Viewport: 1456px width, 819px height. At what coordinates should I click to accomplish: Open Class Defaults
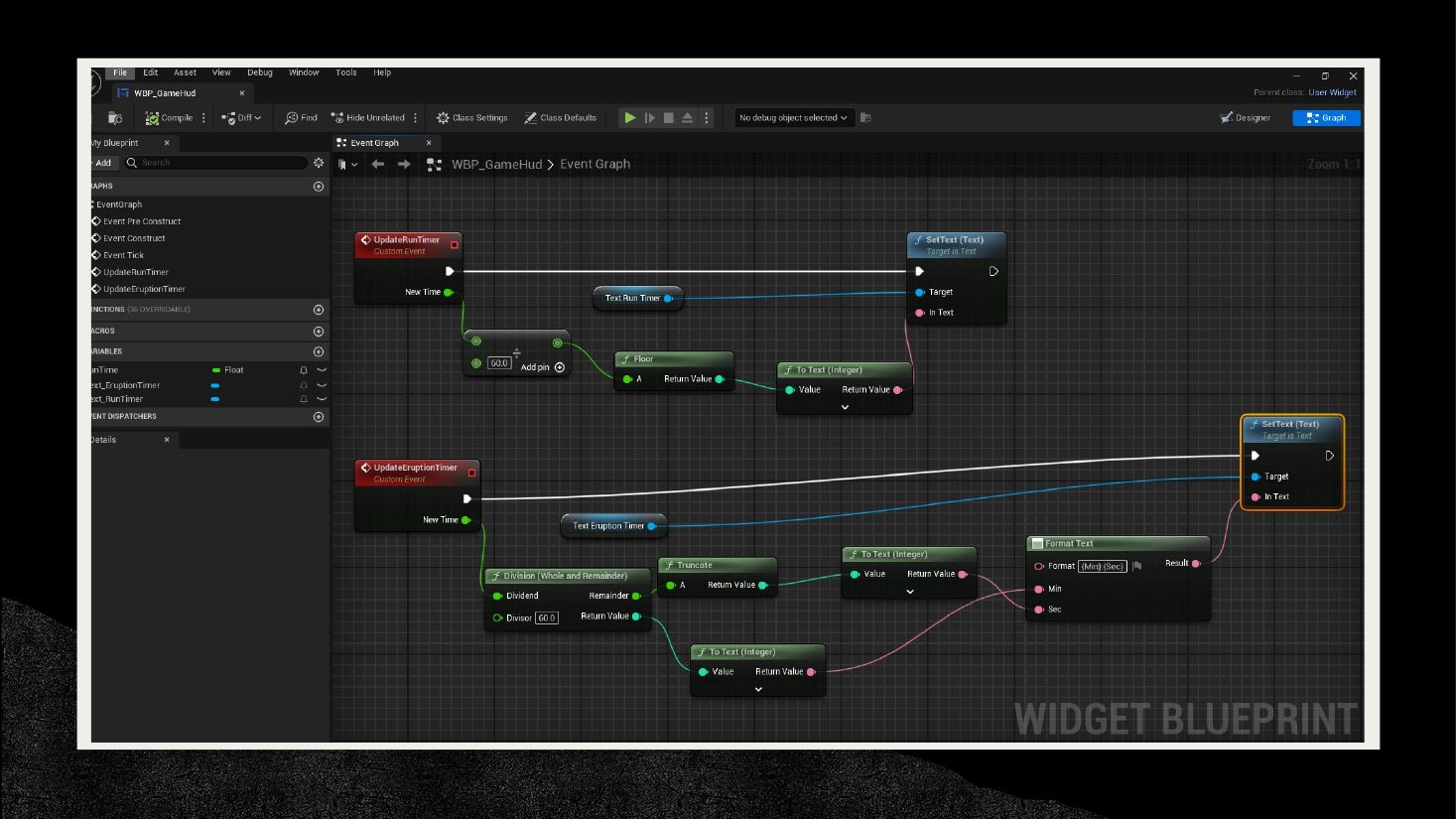coord(561,117)
